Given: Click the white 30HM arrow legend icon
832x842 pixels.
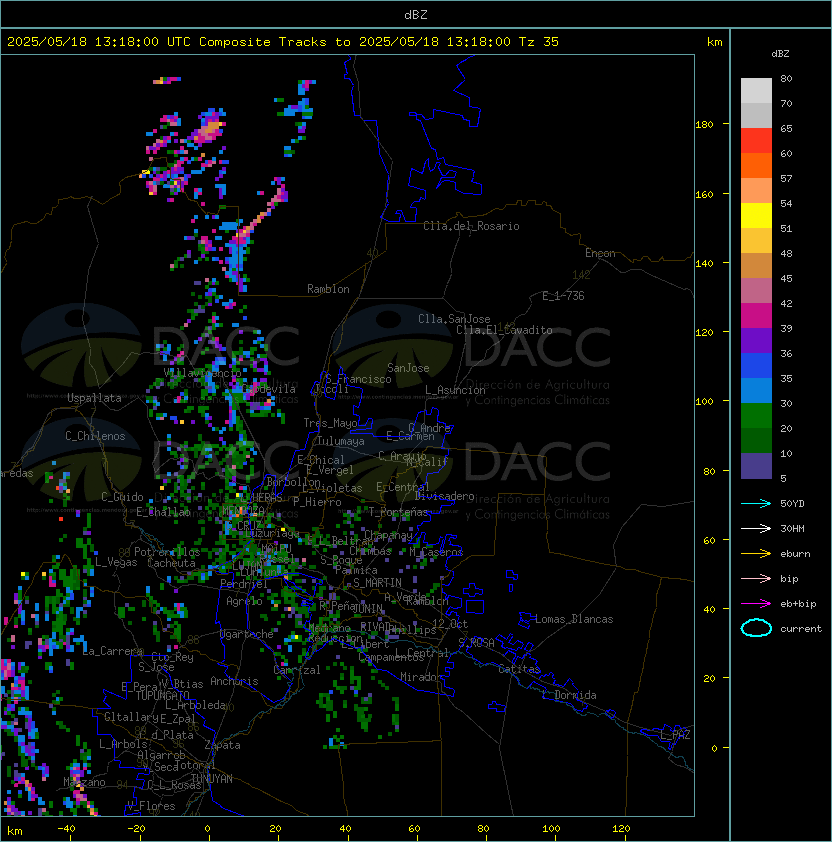Looking at the screenshot, I should pyautogui.click(x=756, y=528).
